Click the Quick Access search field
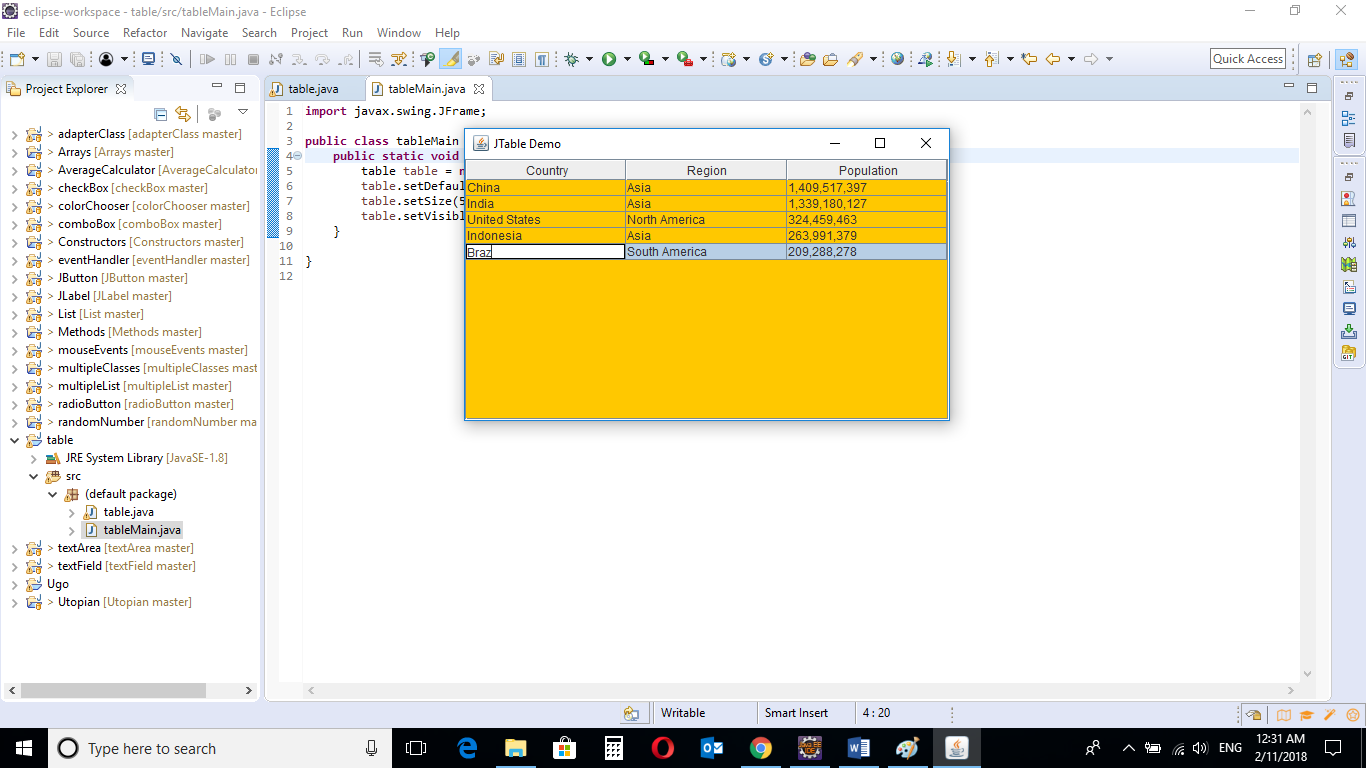Image resolution: width=1366 pixels, height=768 pixels. point(1247,59)
